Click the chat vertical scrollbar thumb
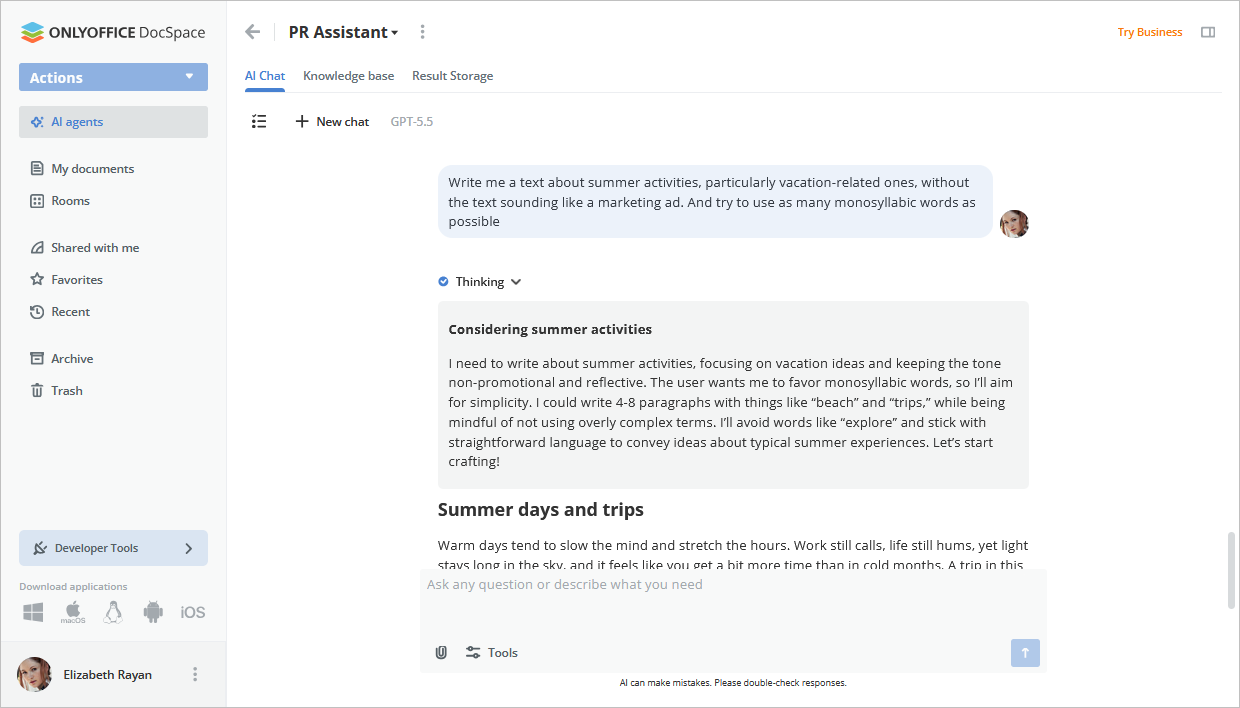Screen dimensions: 1240x708 [x=1231, y=570]
